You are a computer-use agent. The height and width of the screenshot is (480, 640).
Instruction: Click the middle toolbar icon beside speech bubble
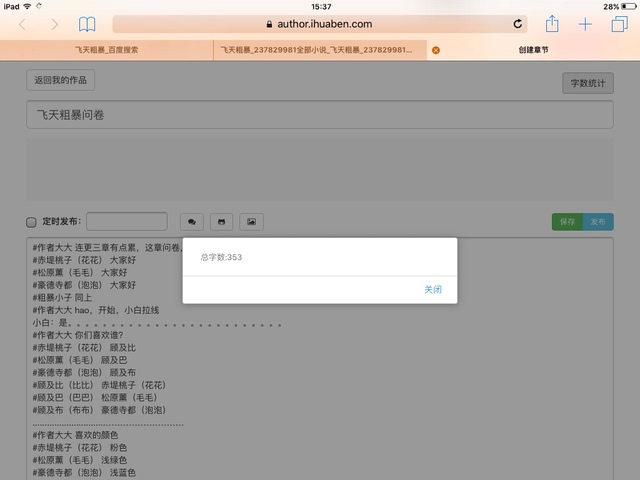pyautogui.click(x=222, y=221)
